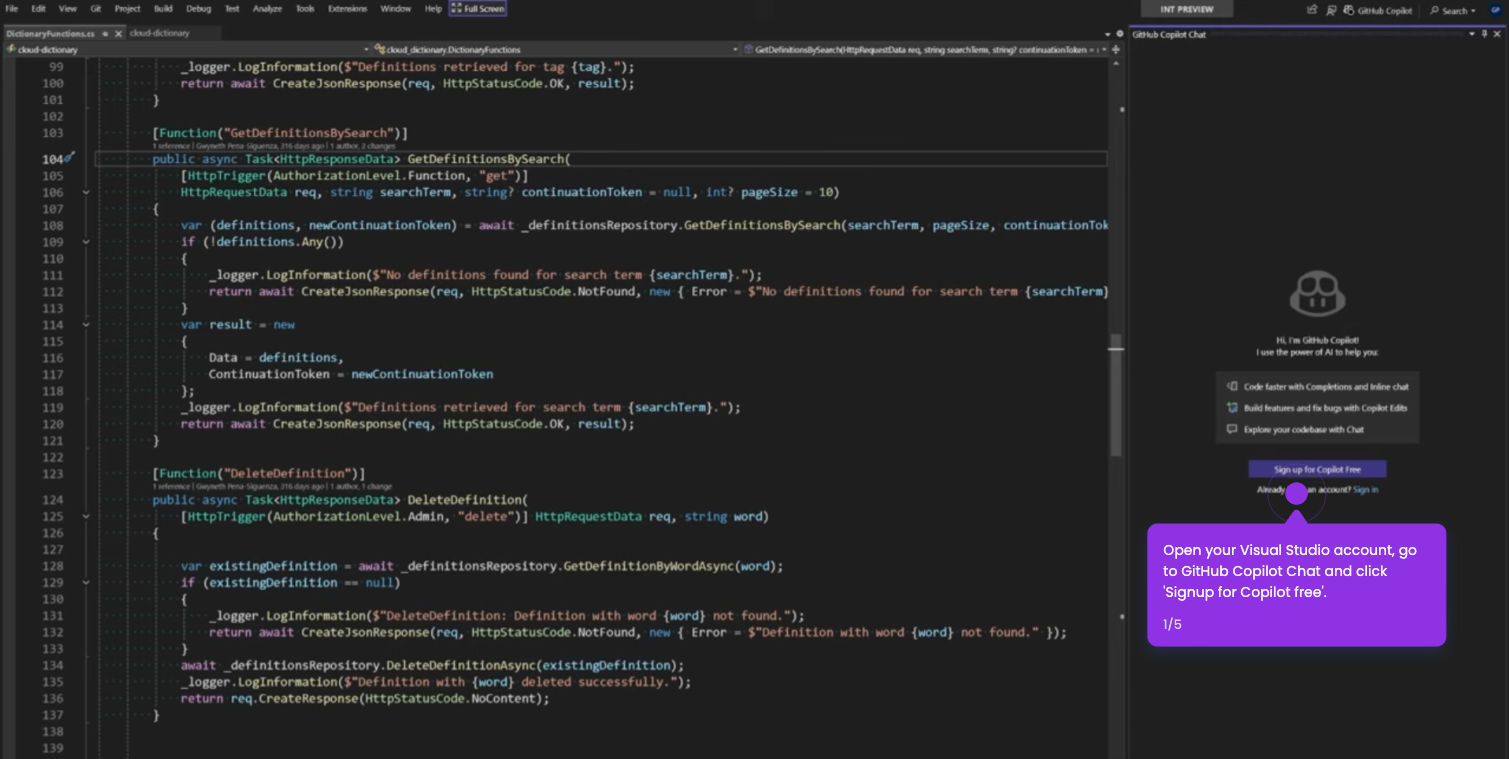The image size is (1509, 759).
Task: Click the CodeLens reference info above GetDefinitionsBySearch
Action: 274,146
